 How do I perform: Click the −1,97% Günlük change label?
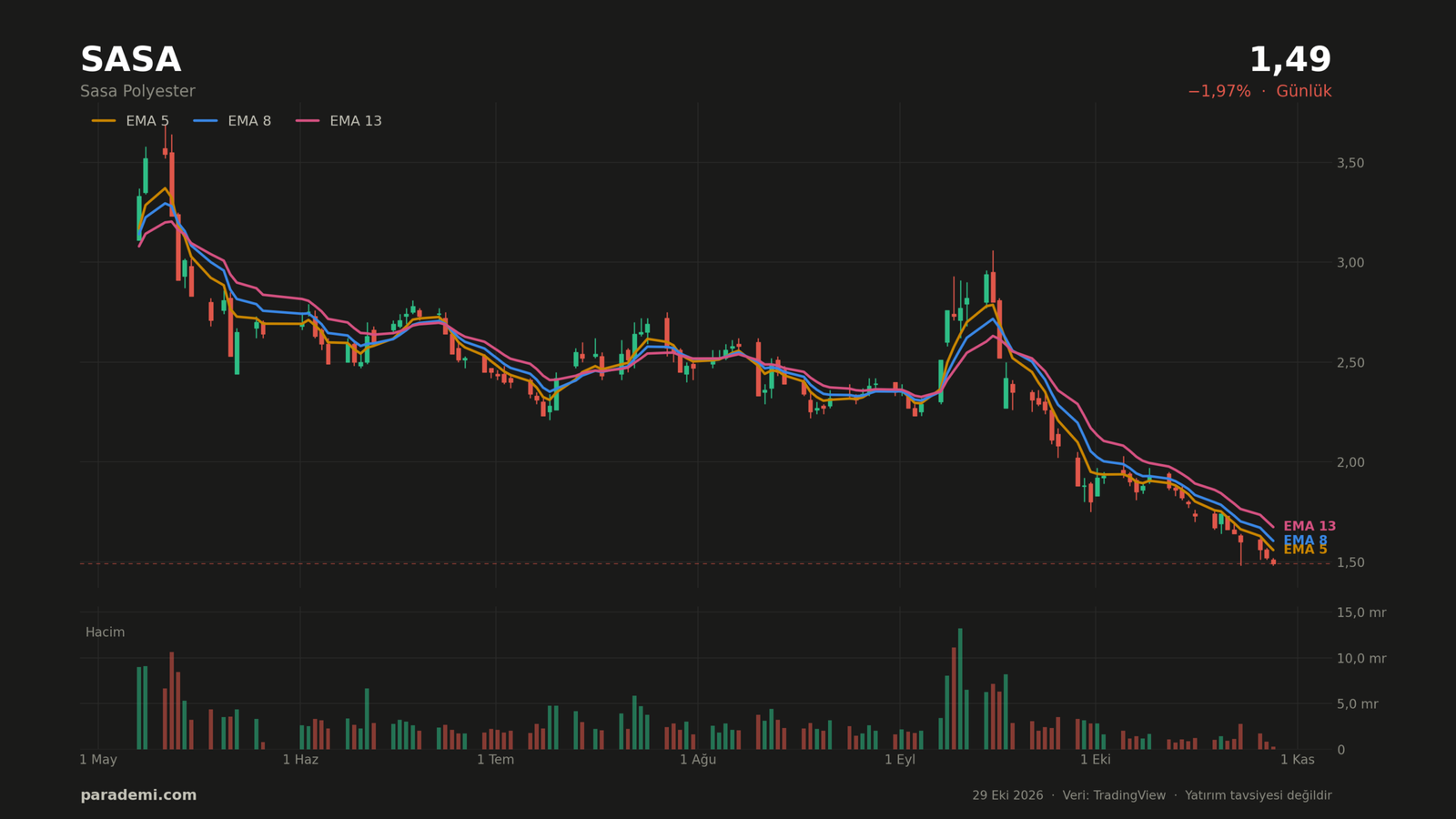[x=1259, y=92]
